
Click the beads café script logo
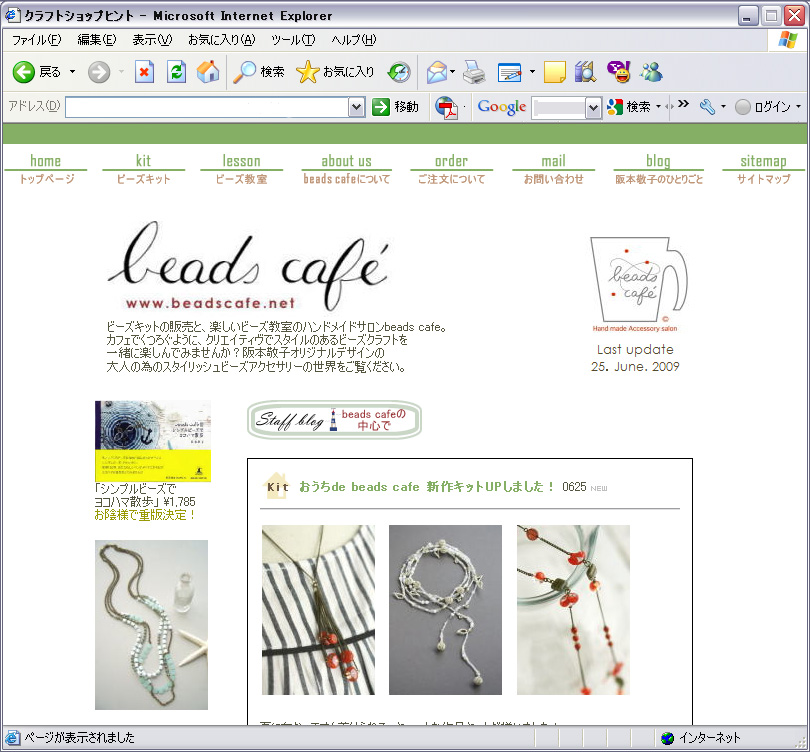(x=248, y=265)
